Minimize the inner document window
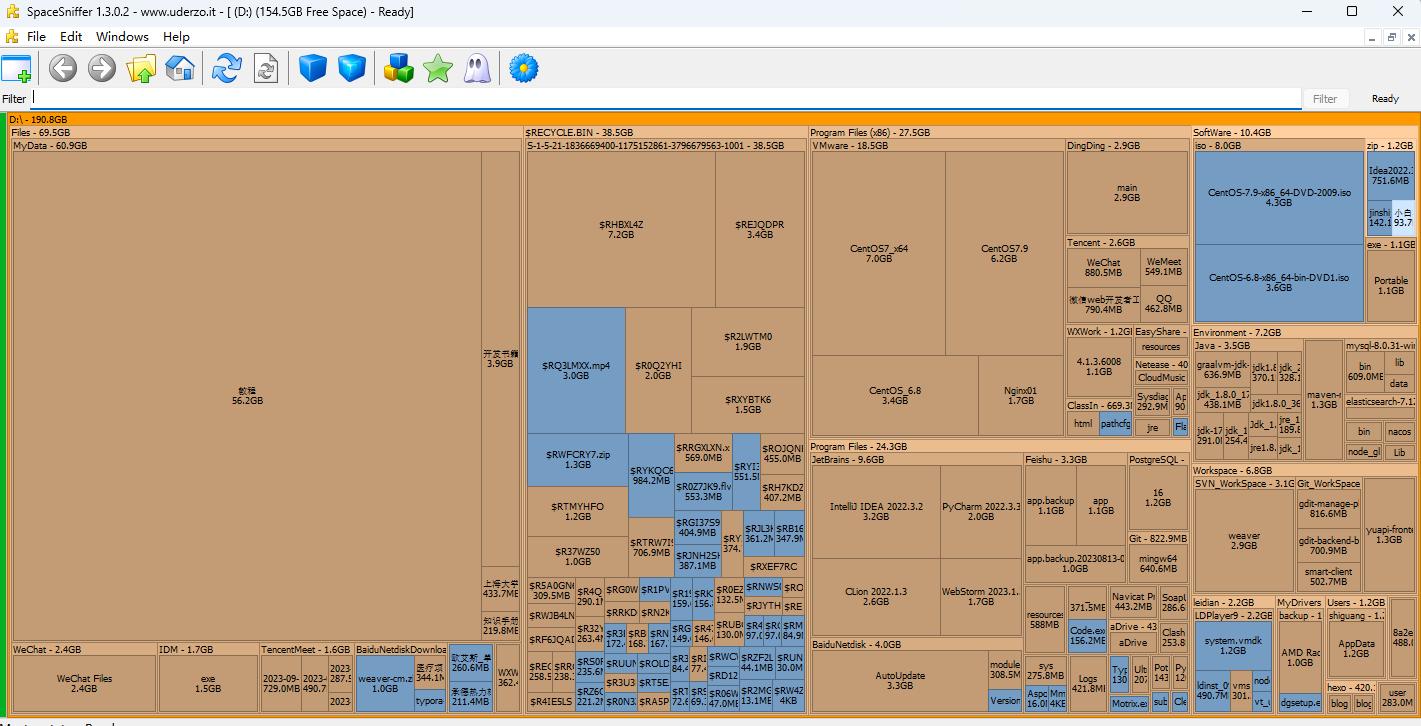 tap(1372, 37)
